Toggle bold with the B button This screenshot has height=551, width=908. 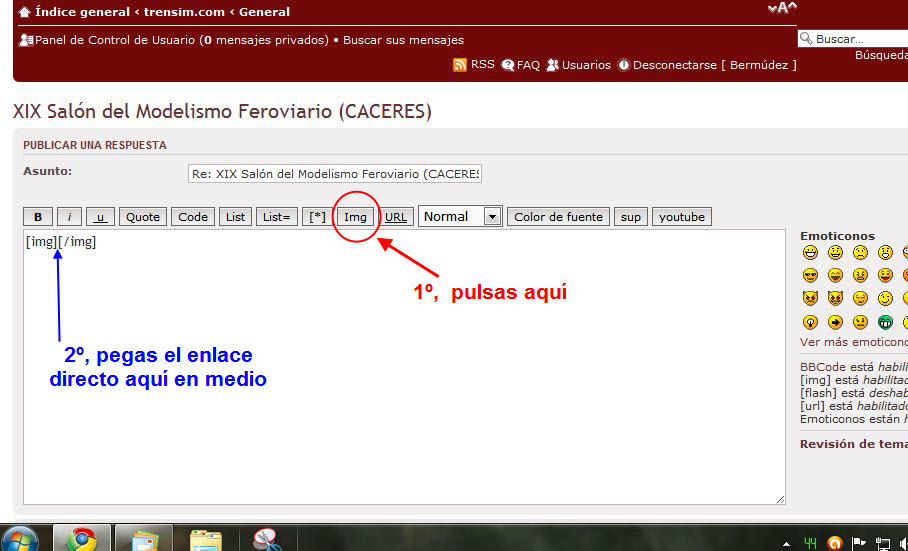38,217
